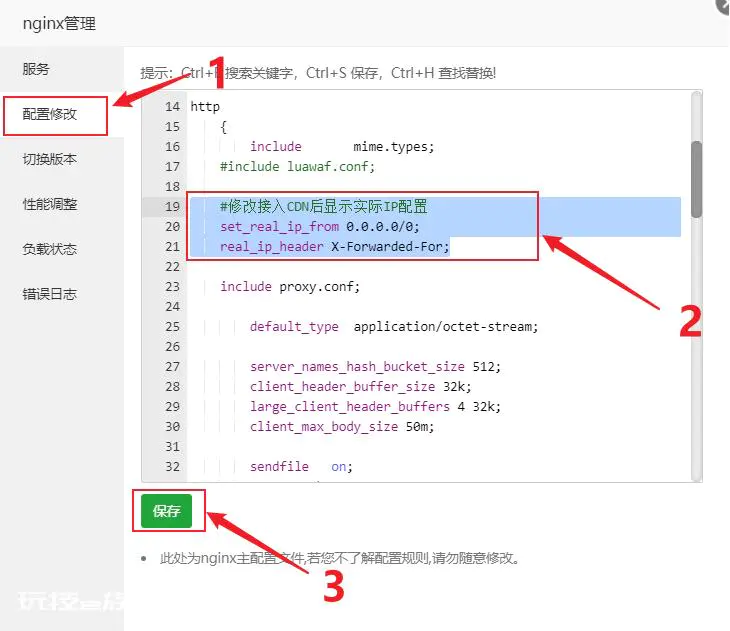Click '#include luawaf.conf;' line
This screenshot has width=730, height=631.
[297, 167]
